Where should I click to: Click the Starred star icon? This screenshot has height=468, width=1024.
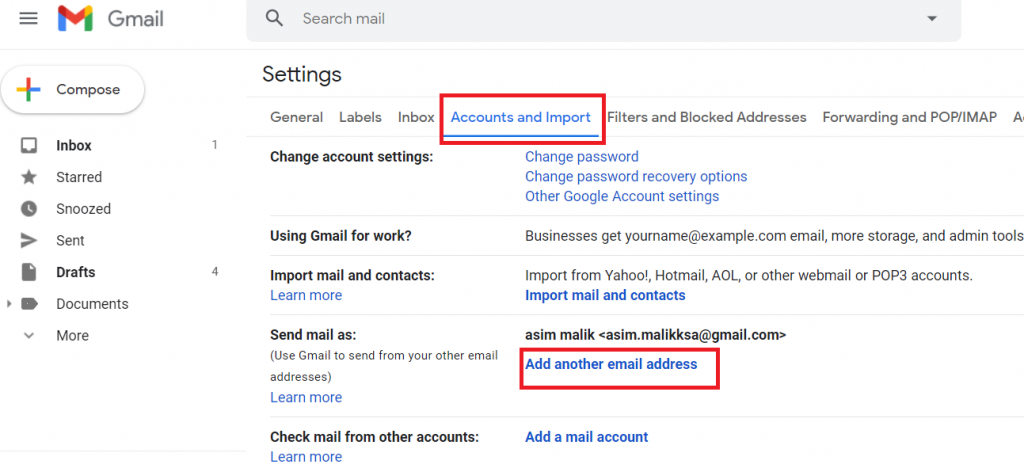tap(29, 177)
